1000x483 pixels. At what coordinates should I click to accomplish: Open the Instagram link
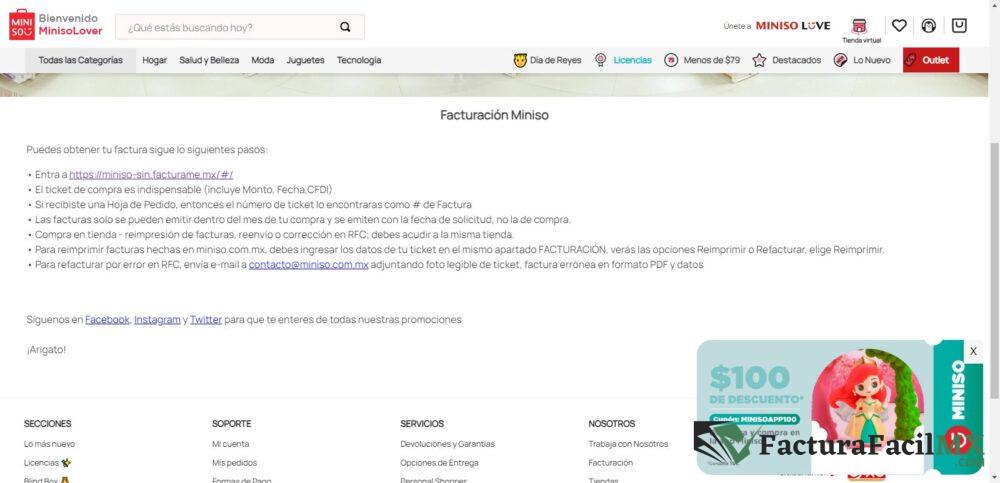coord(157,320)
